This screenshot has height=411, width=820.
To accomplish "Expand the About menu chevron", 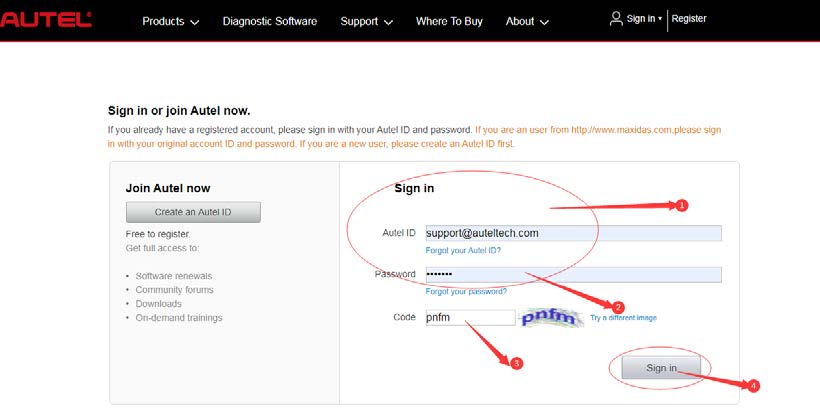I will (x=544, y=22).
